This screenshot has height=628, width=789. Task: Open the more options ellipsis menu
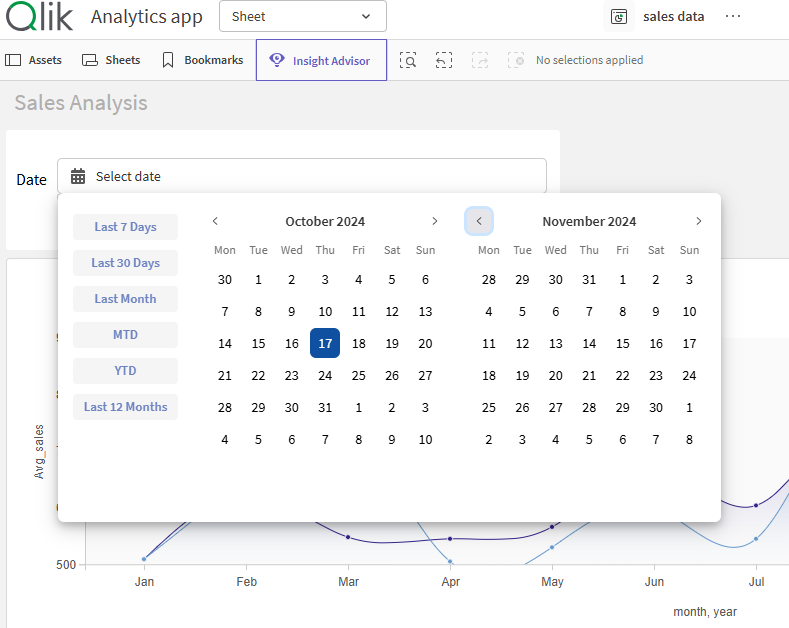[x=733, y=17]
